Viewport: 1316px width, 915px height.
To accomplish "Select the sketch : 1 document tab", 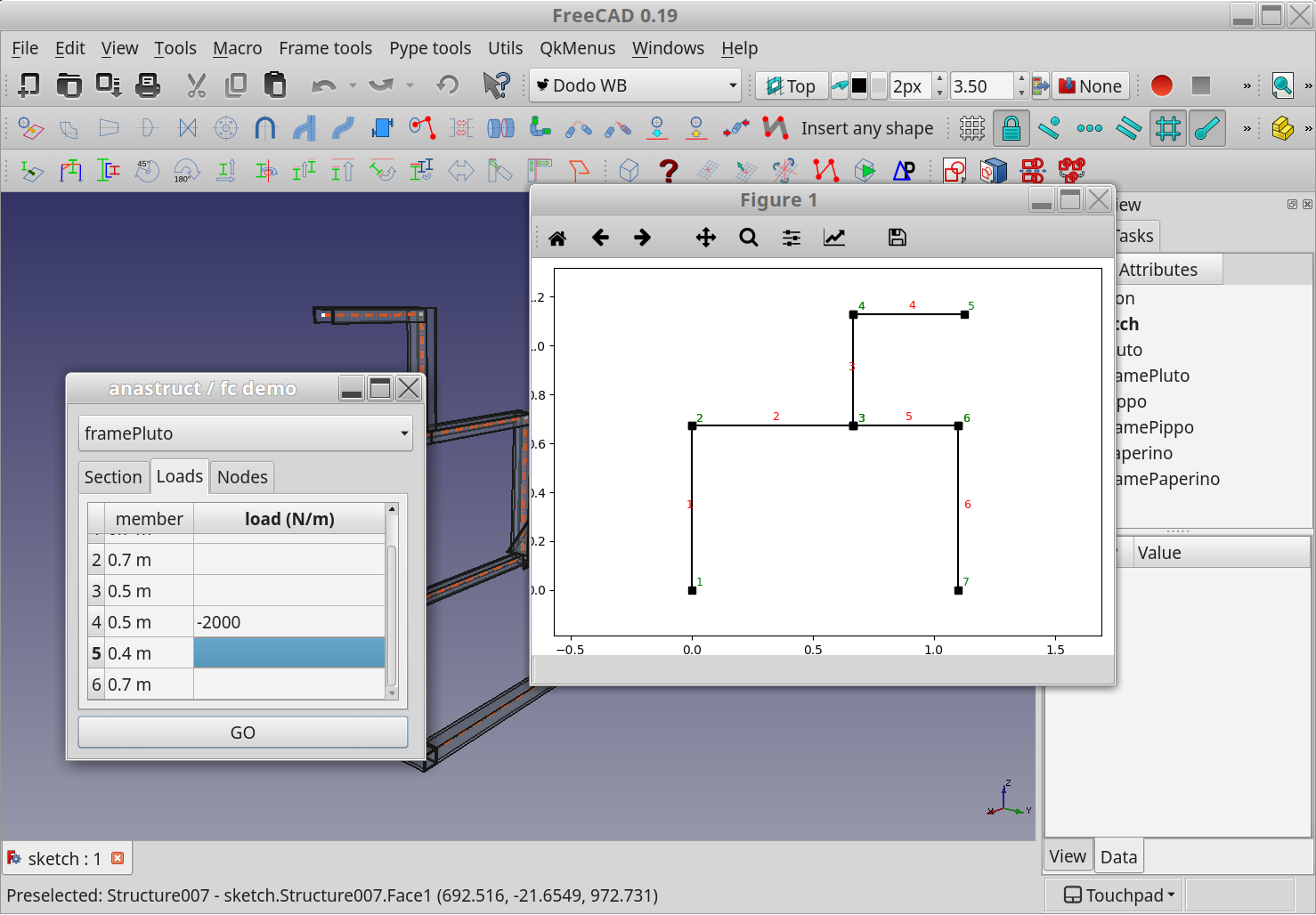I will point(65,859).
